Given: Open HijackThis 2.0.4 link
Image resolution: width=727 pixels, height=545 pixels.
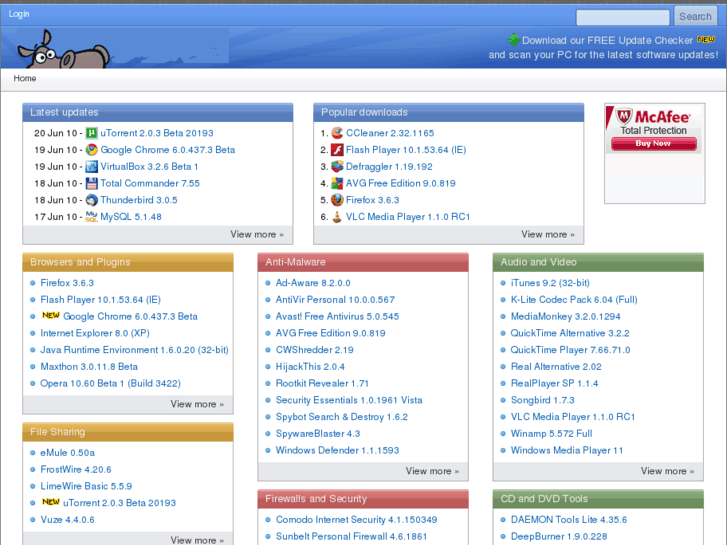Looking at the screenshot, I should tap(310, 366).
